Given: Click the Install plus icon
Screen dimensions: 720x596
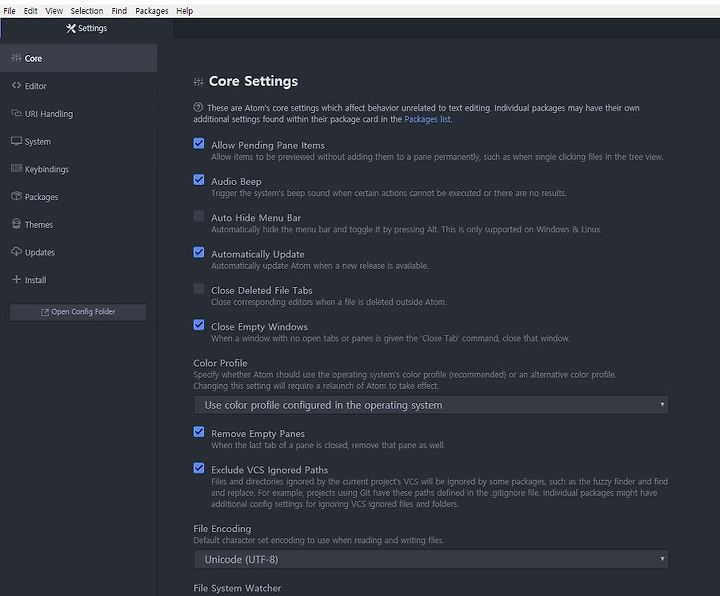Looking at the screenshot, I should 16,279.
